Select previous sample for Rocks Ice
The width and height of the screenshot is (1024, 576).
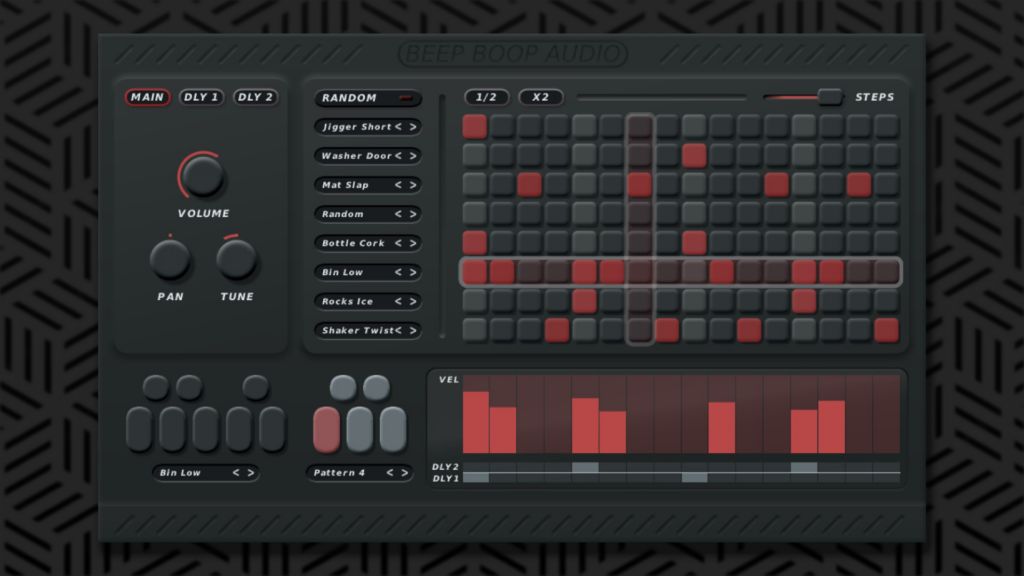click(398, 301)
